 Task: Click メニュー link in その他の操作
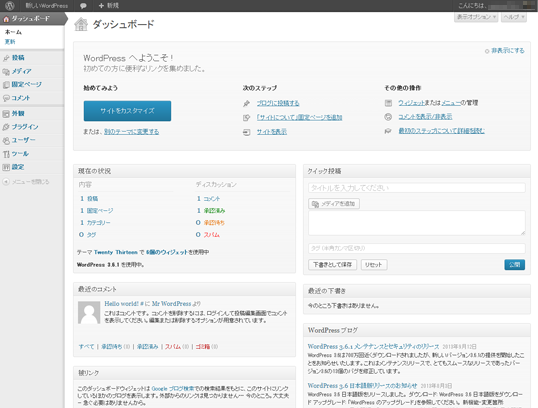tap(451, 103)
